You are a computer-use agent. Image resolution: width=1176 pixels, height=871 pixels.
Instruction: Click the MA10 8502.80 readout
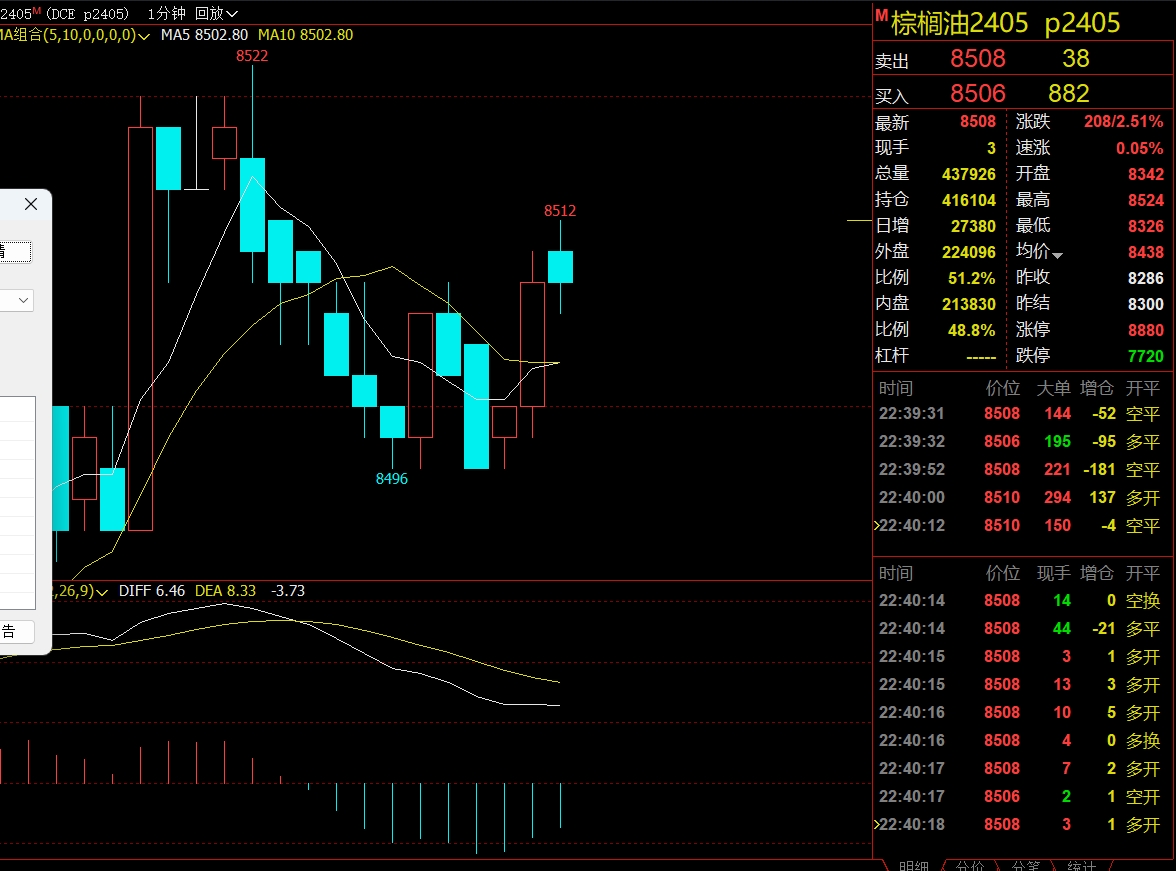(305, 35)
